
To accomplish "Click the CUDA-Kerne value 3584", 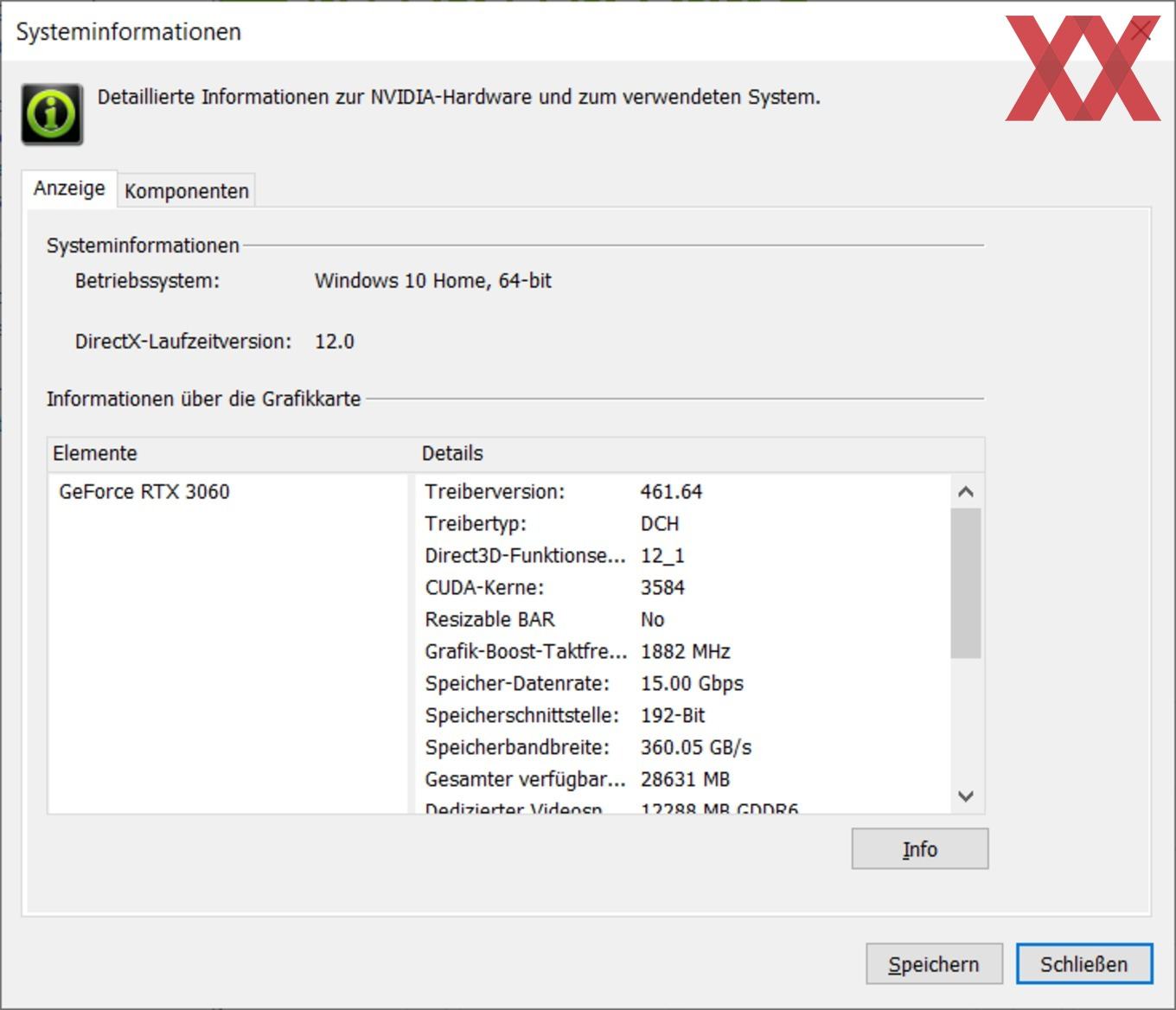I will click(662, 588).
